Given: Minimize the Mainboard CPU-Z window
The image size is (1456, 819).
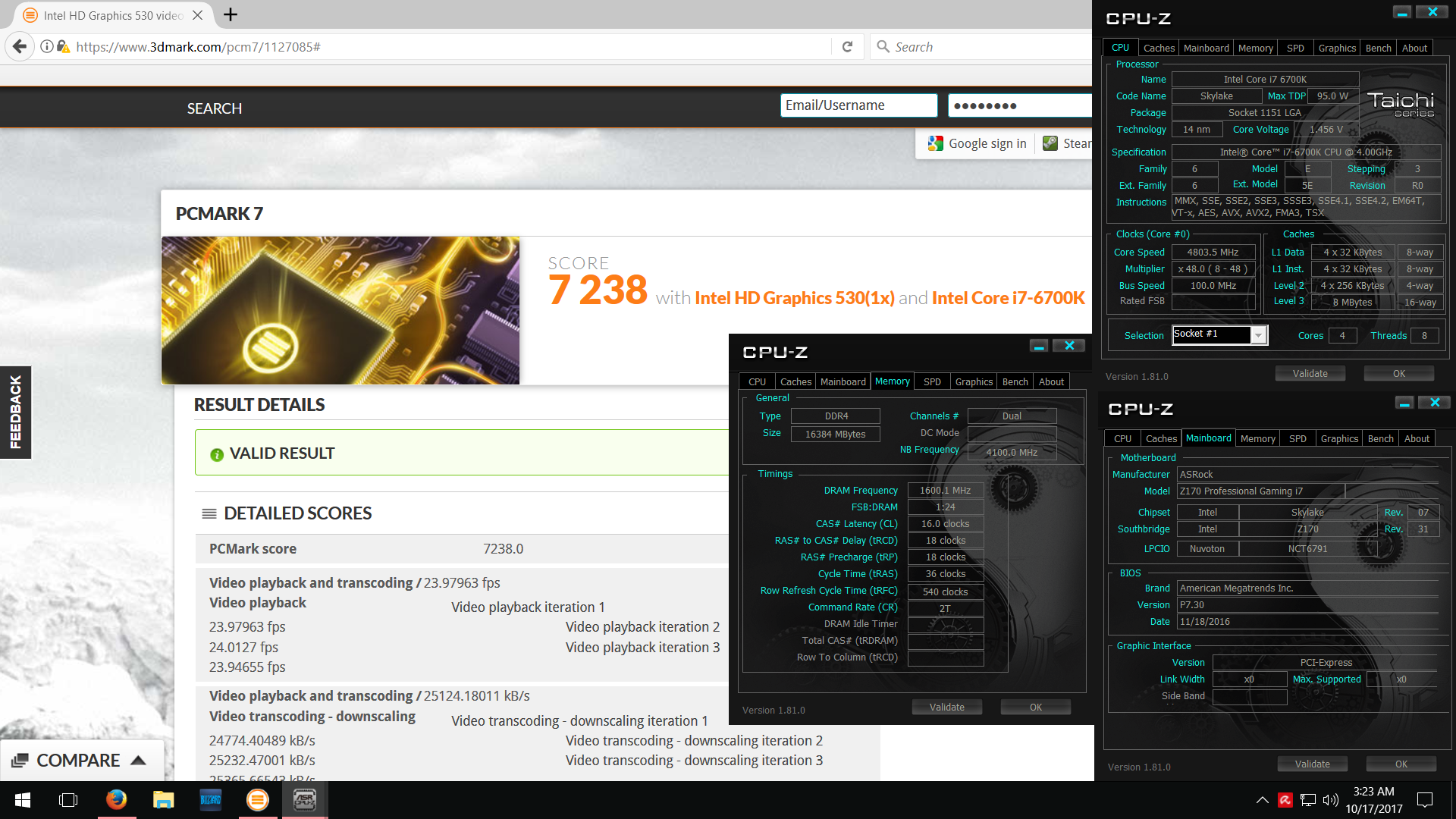Looking at the screenshot, I should (1404, 403).
